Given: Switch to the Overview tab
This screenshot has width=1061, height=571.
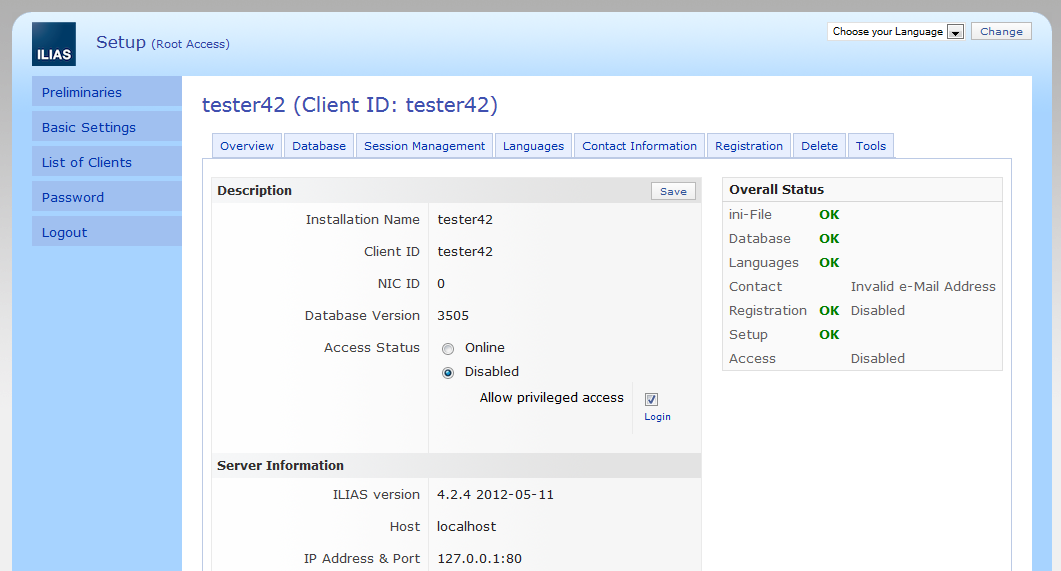Looking at the screenshot, I should (247, 146).
